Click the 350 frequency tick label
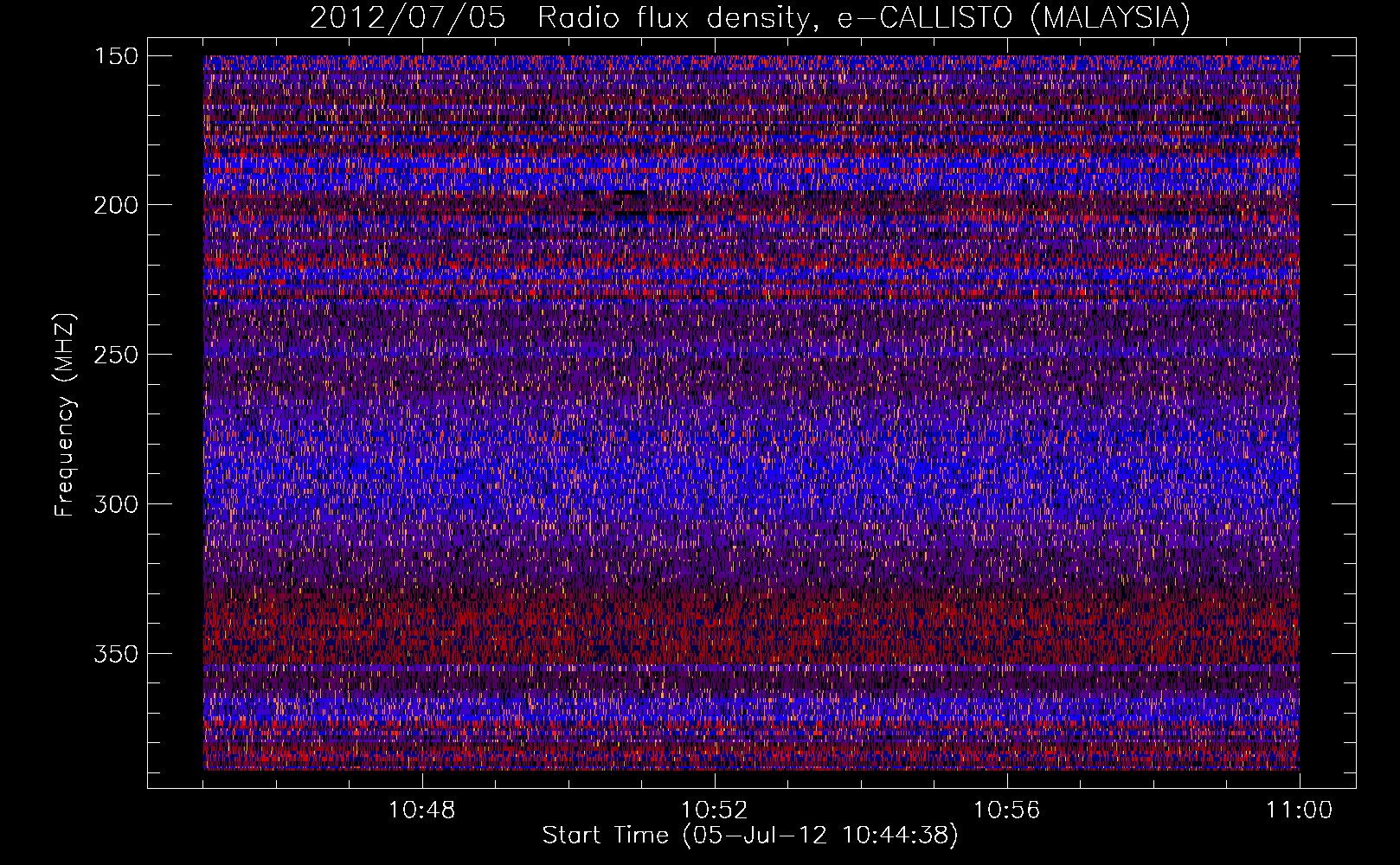 116,654
